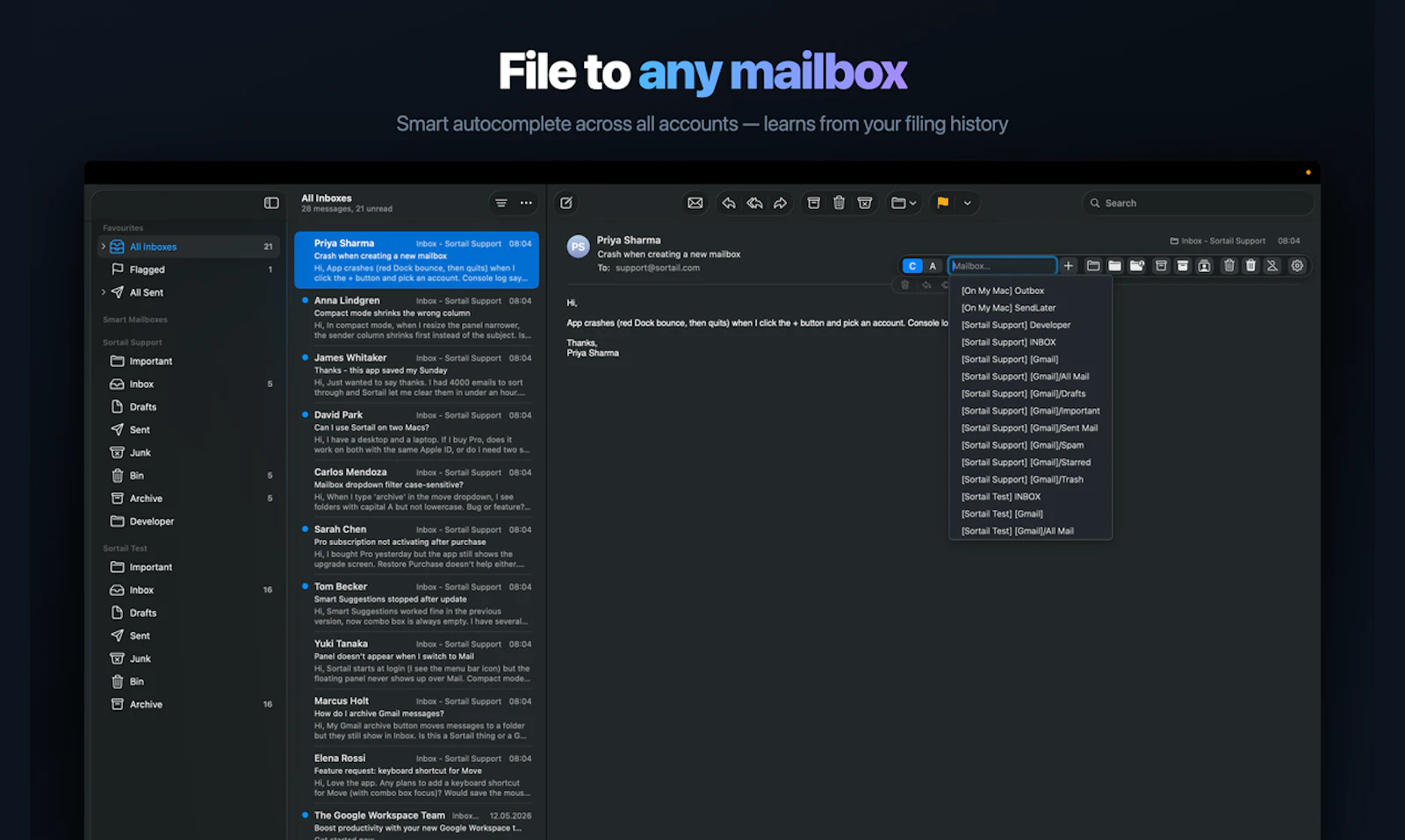Image resolution: width=1405 pixels, height=840 pixels.
Task: Click the filled trash icon in the Sortail bar
Action: pos(1250,266)
